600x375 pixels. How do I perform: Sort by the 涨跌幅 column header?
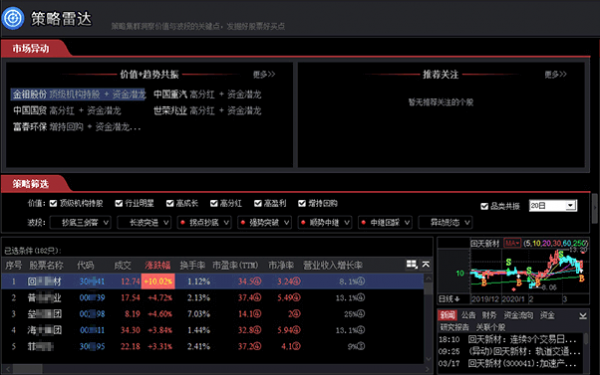point(157,265)
